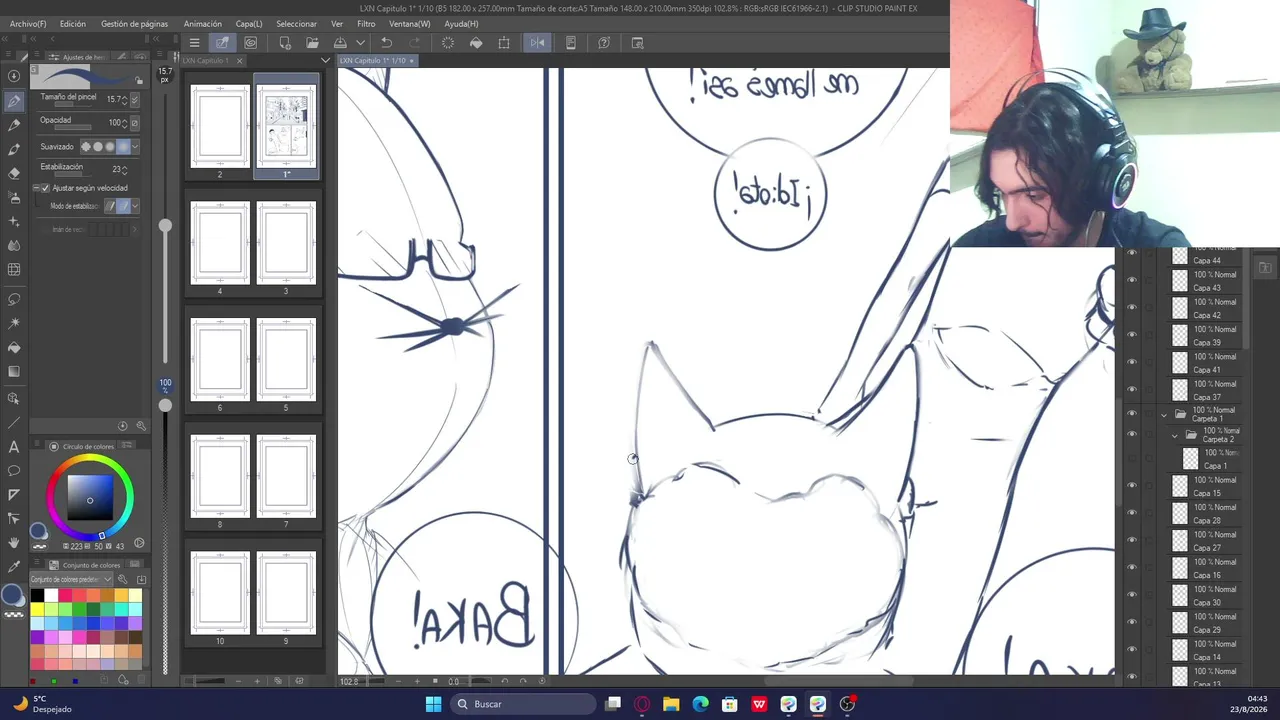Select the page 4 thumbnail
The image size is (1280, 720).
coord(220,243)
